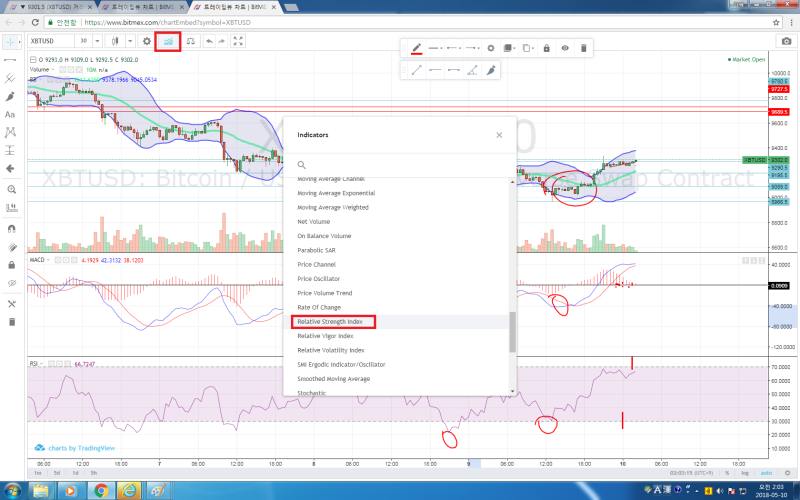Screen dimensions: 800x500
Task: Click the indicator search field
Action: [401, 164]
